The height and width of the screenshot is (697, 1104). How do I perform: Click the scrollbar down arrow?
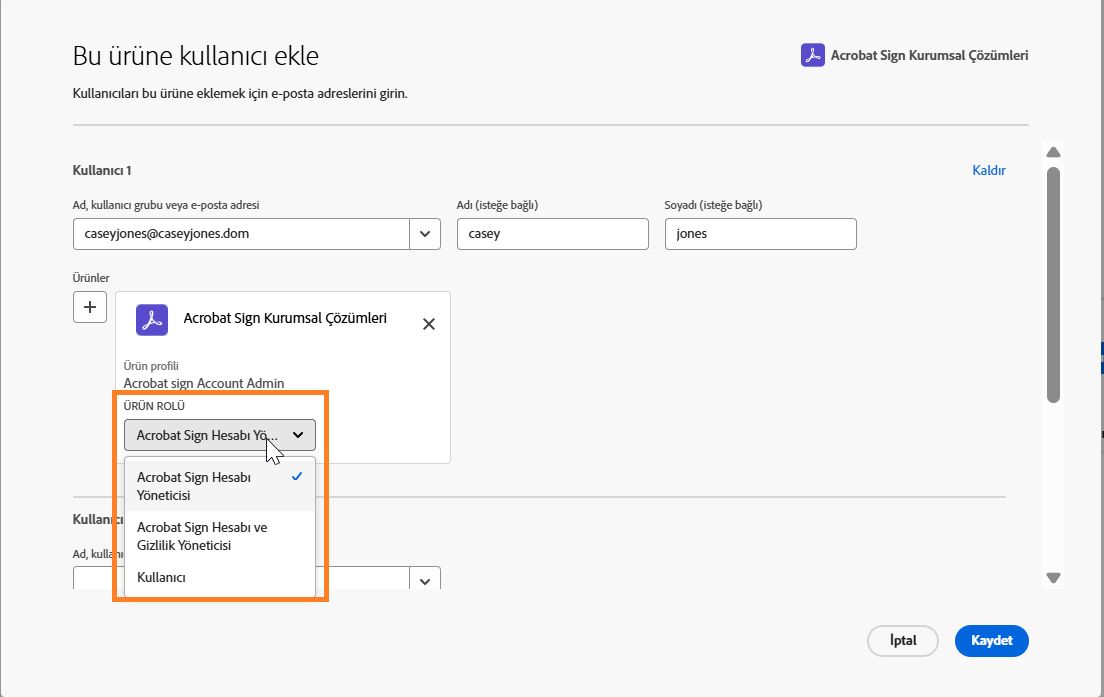coord(1053,577)
